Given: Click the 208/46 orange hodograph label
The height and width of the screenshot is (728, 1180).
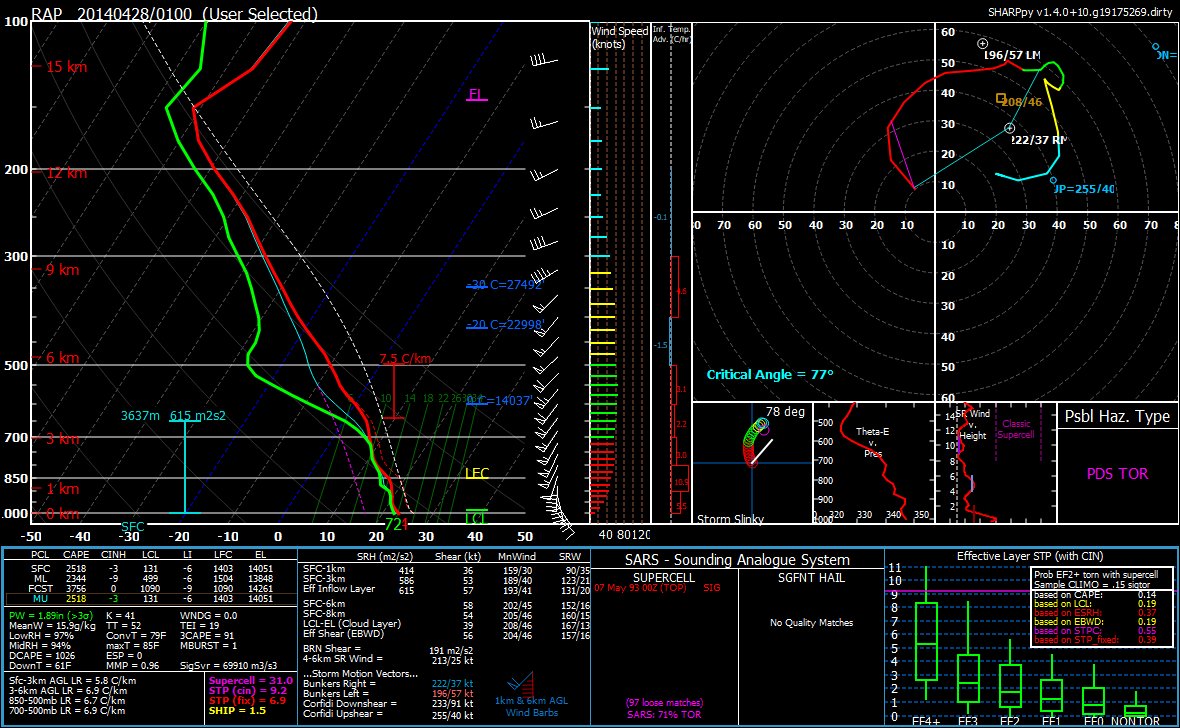Looking at the screenshot, I should (1021, 102).
